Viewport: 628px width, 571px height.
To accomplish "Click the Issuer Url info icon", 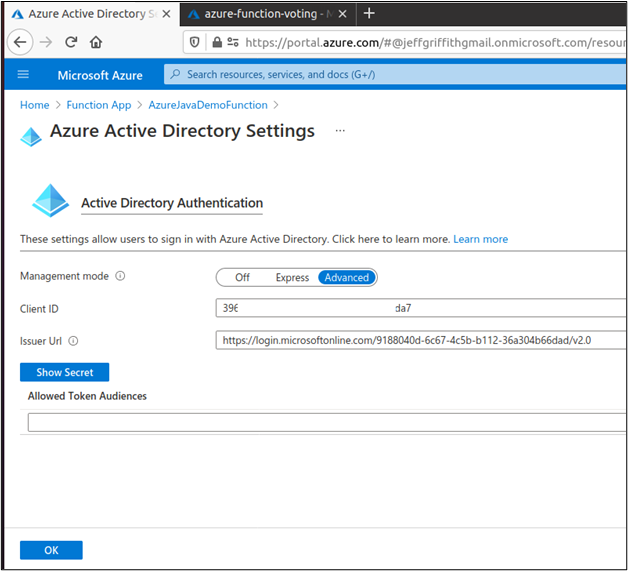I will tap(73, 341).
